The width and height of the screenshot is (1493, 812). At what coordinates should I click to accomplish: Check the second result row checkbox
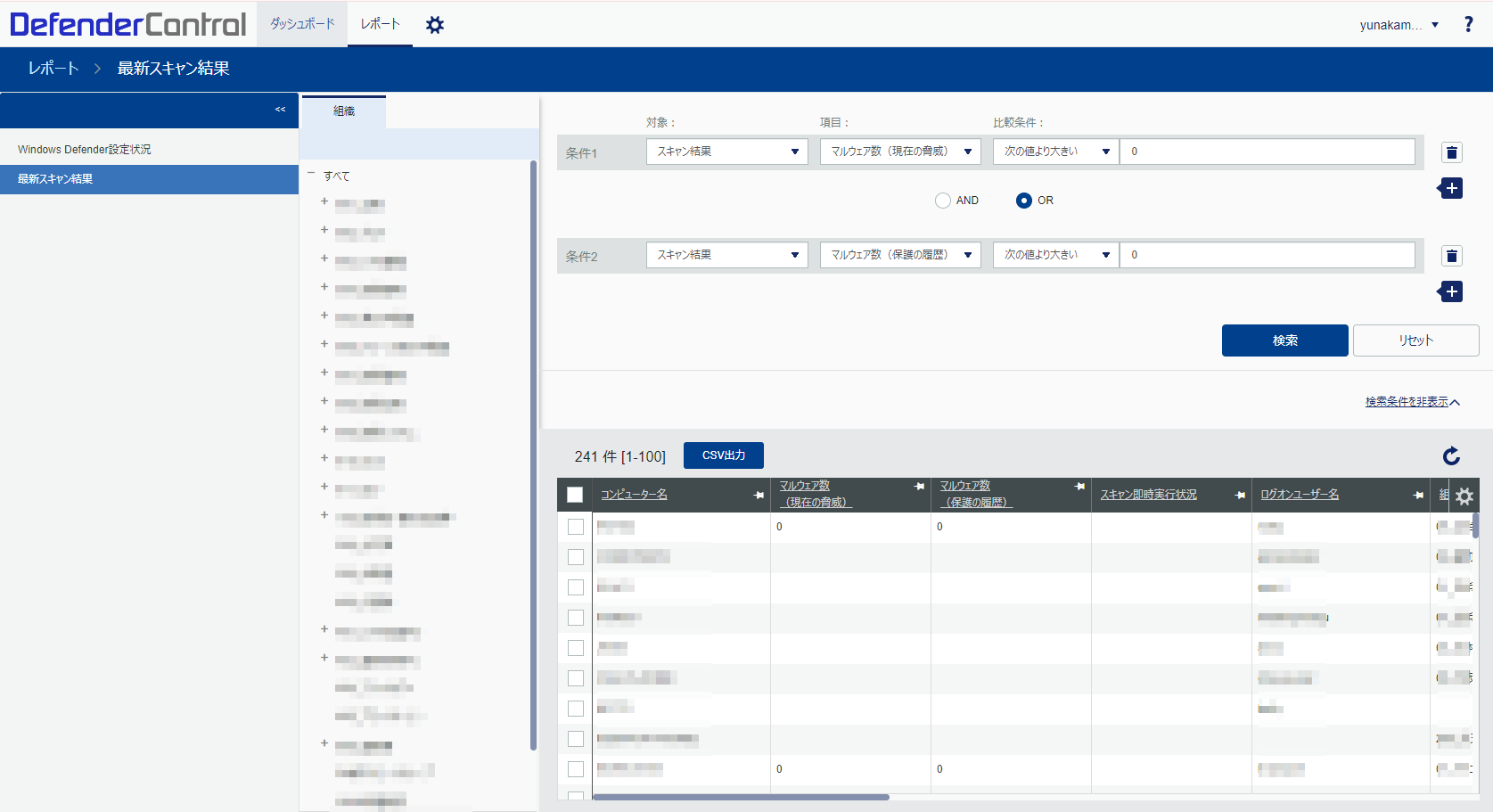pos(576,557)
